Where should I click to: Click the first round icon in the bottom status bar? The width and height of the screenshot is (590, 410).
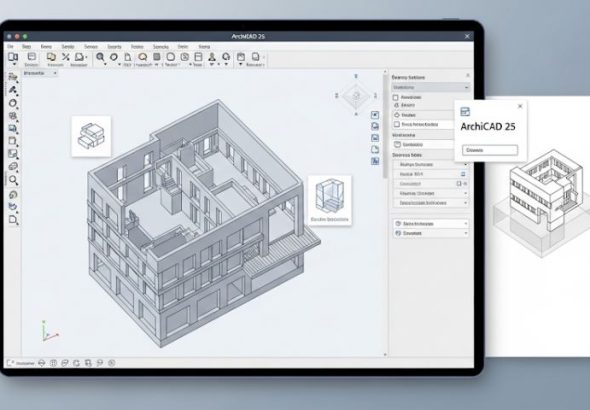coord(42,363)
